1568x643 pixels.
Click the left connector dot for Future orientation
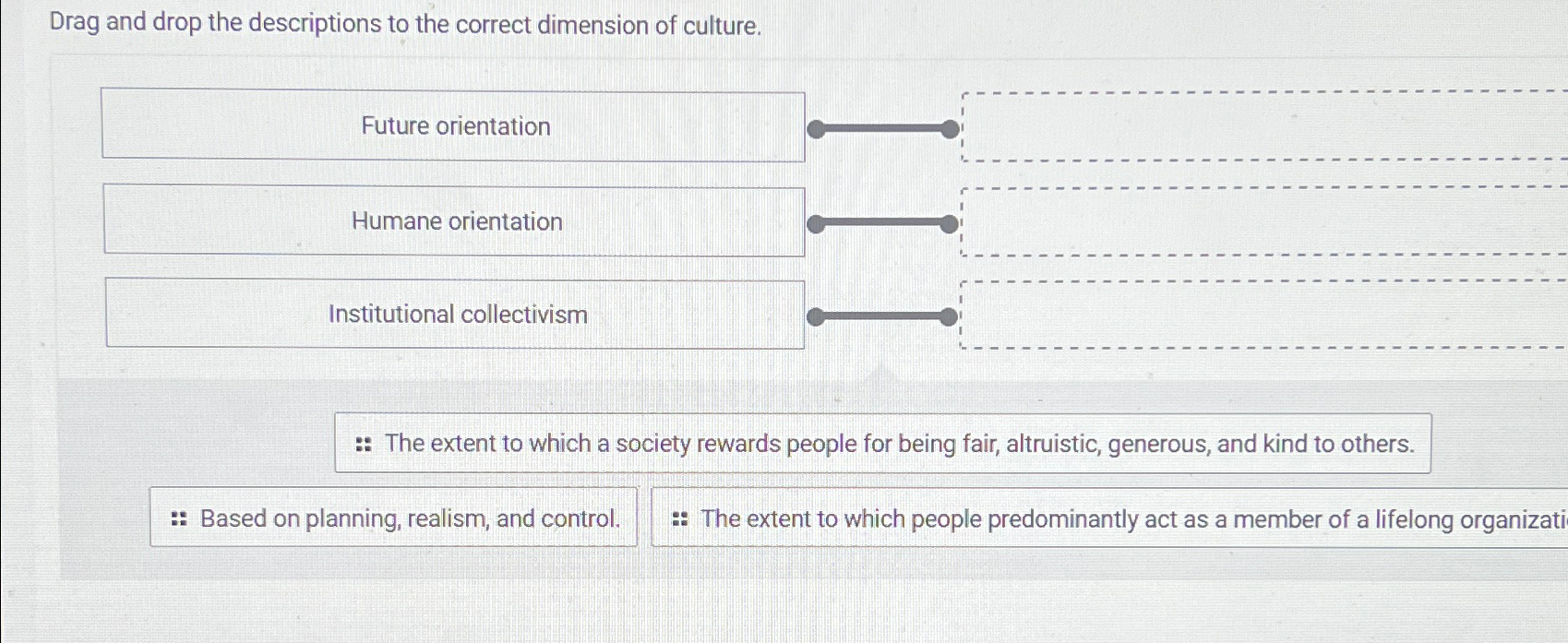point(816,129)
